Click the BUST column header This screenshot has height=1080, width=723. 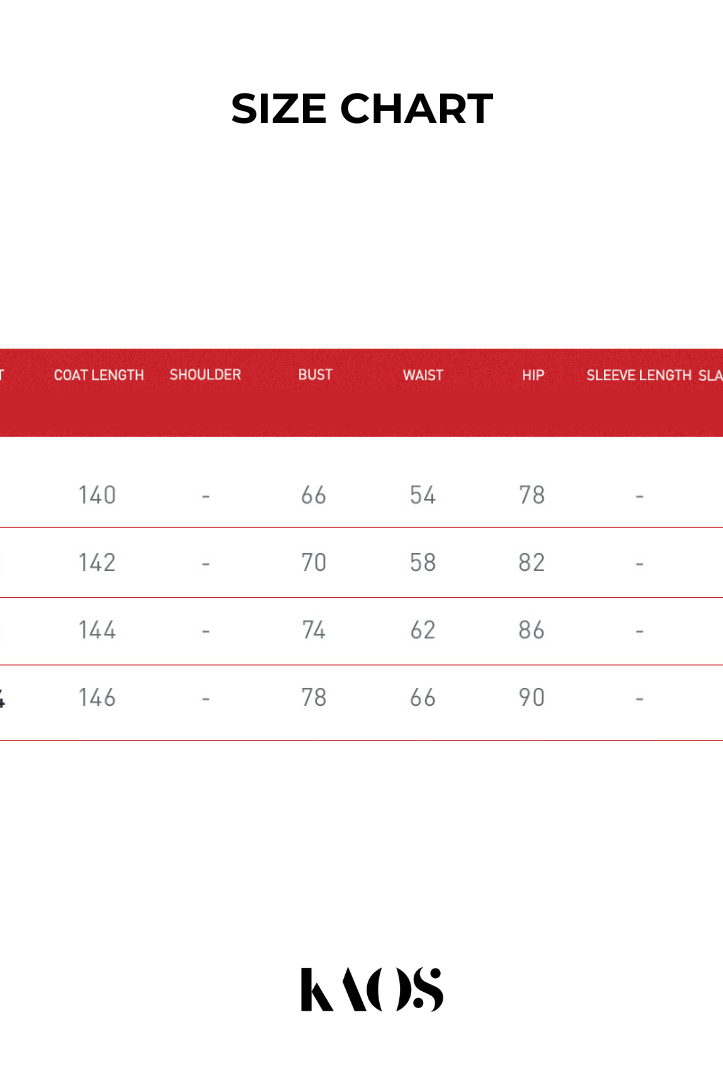pyautogui.click(x=315, y=375)
